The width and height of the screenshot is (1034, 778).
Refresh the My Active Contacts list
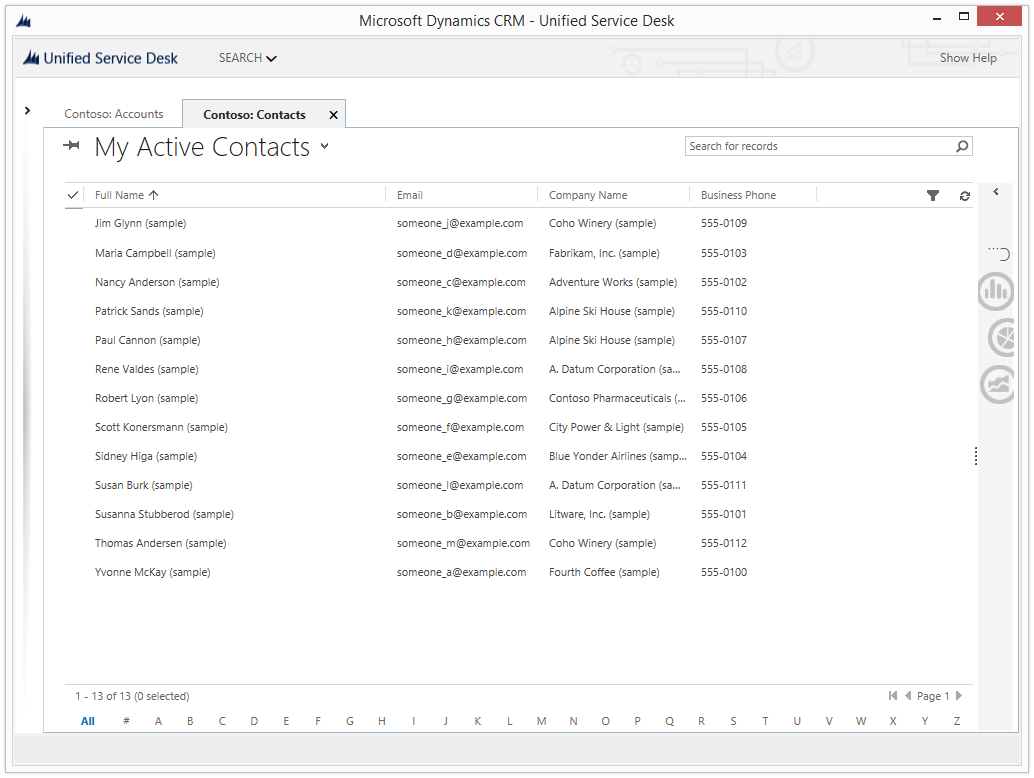964,195
